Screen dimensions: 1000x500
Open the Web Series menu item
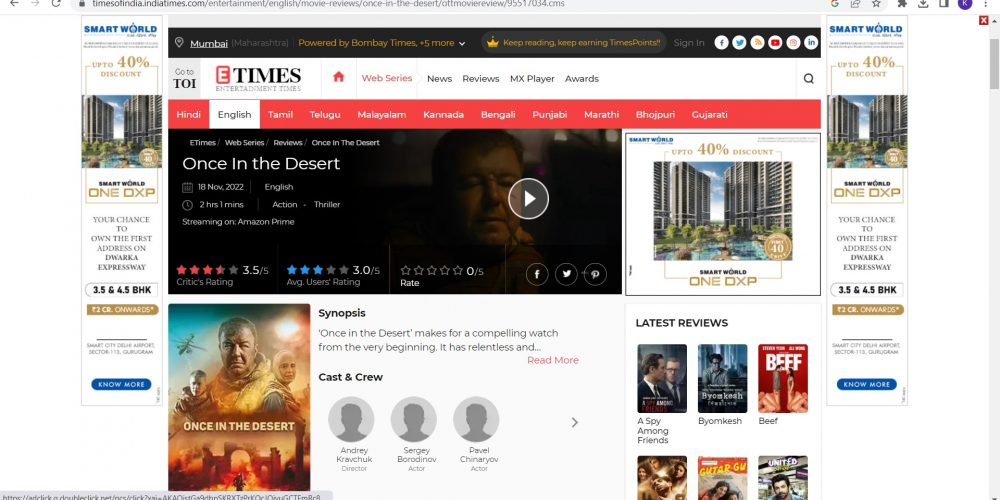coord(386,78)
